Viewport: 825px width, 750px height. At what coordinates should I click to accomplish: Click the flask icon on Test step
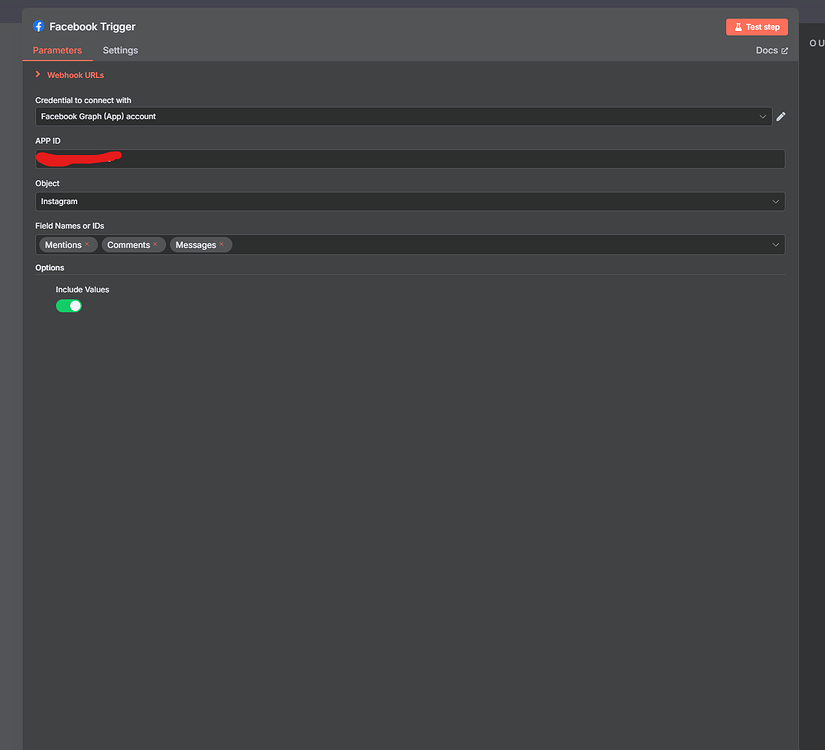(x=737, y=27)
